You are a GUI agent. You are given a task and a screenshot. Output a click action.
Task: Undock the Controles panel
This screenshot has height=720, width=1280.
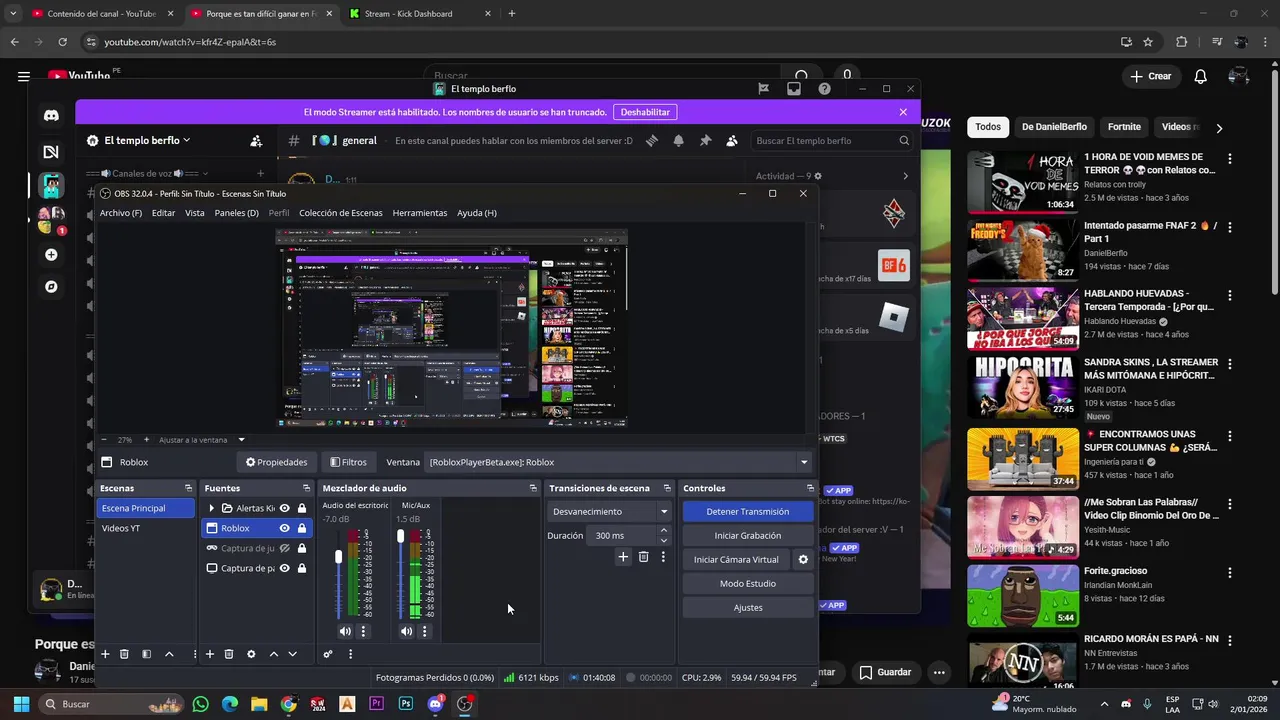810,488
